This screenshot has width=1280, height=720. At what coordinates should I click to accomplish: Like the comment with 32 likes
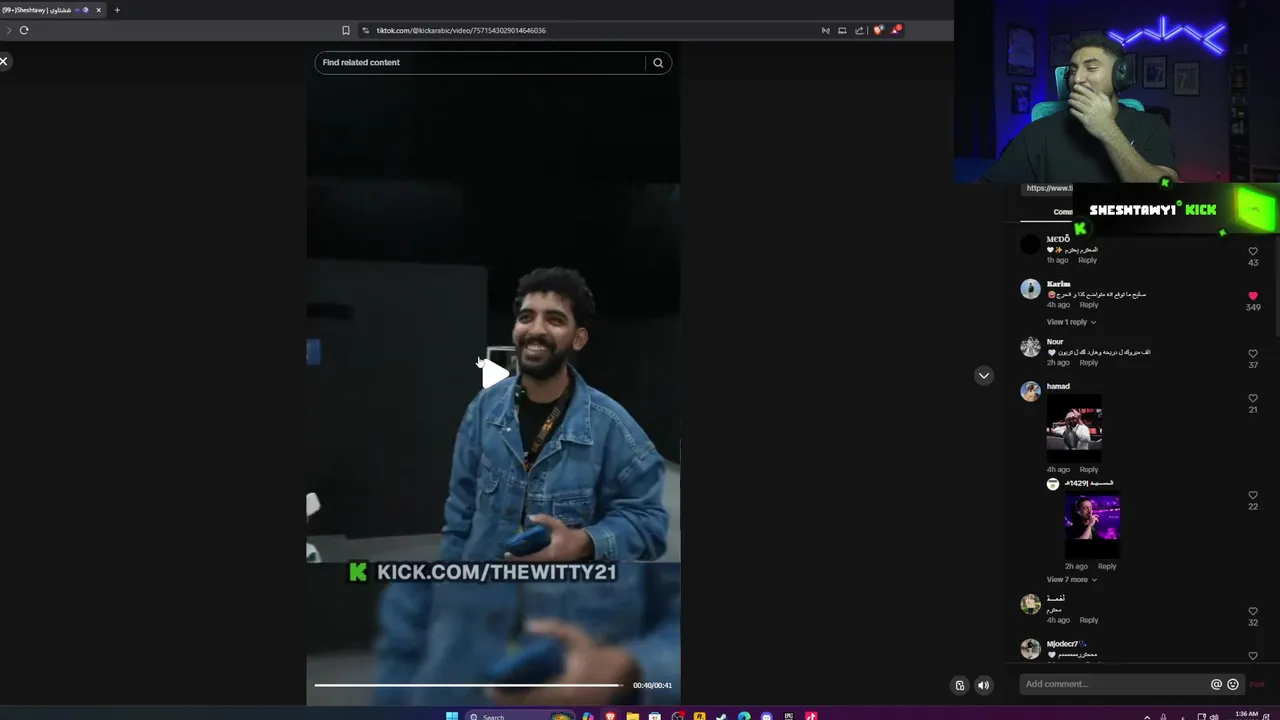1253,611
